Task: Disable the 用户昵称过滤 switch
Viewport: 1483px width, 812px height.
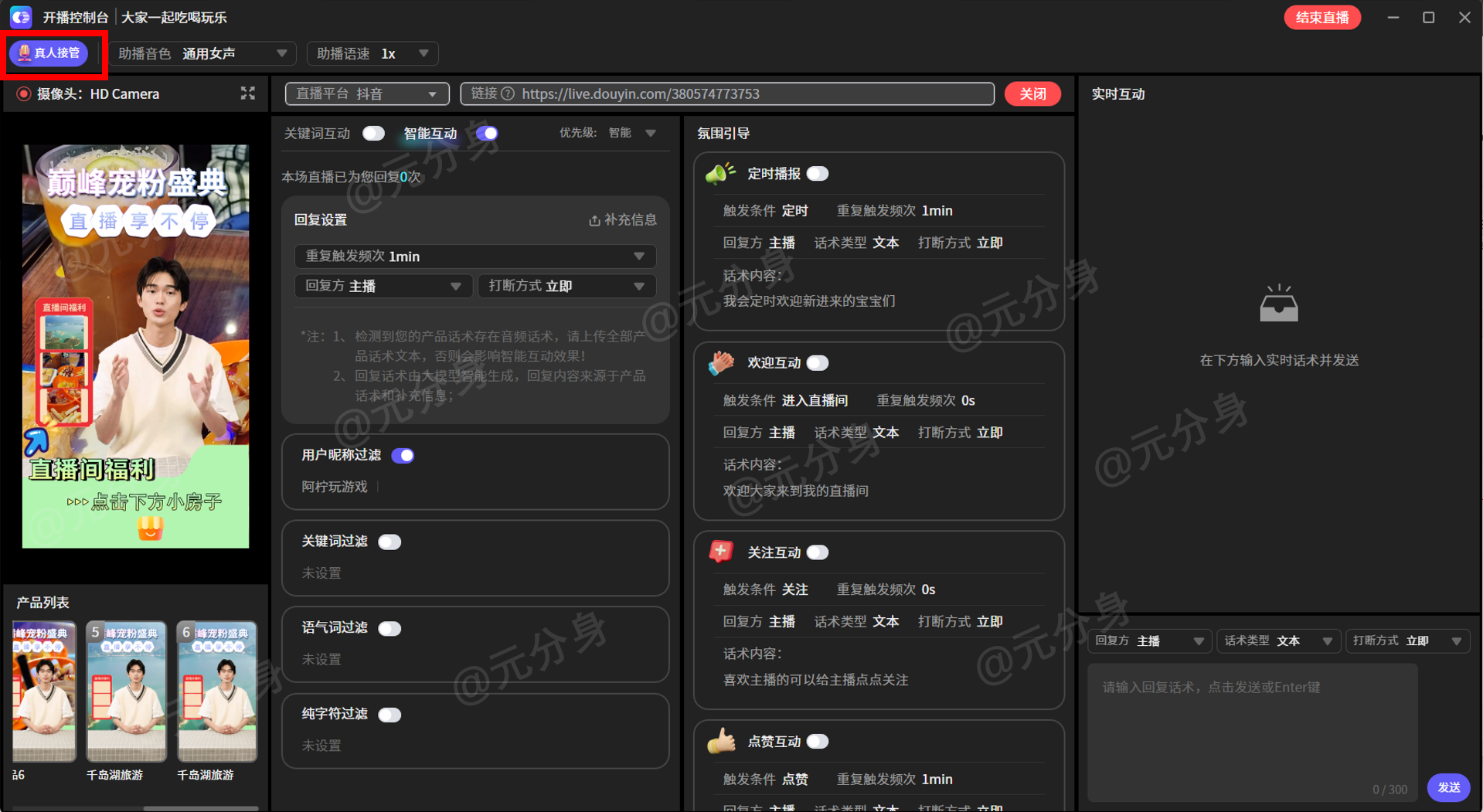Action: click(x=403, y=456)
